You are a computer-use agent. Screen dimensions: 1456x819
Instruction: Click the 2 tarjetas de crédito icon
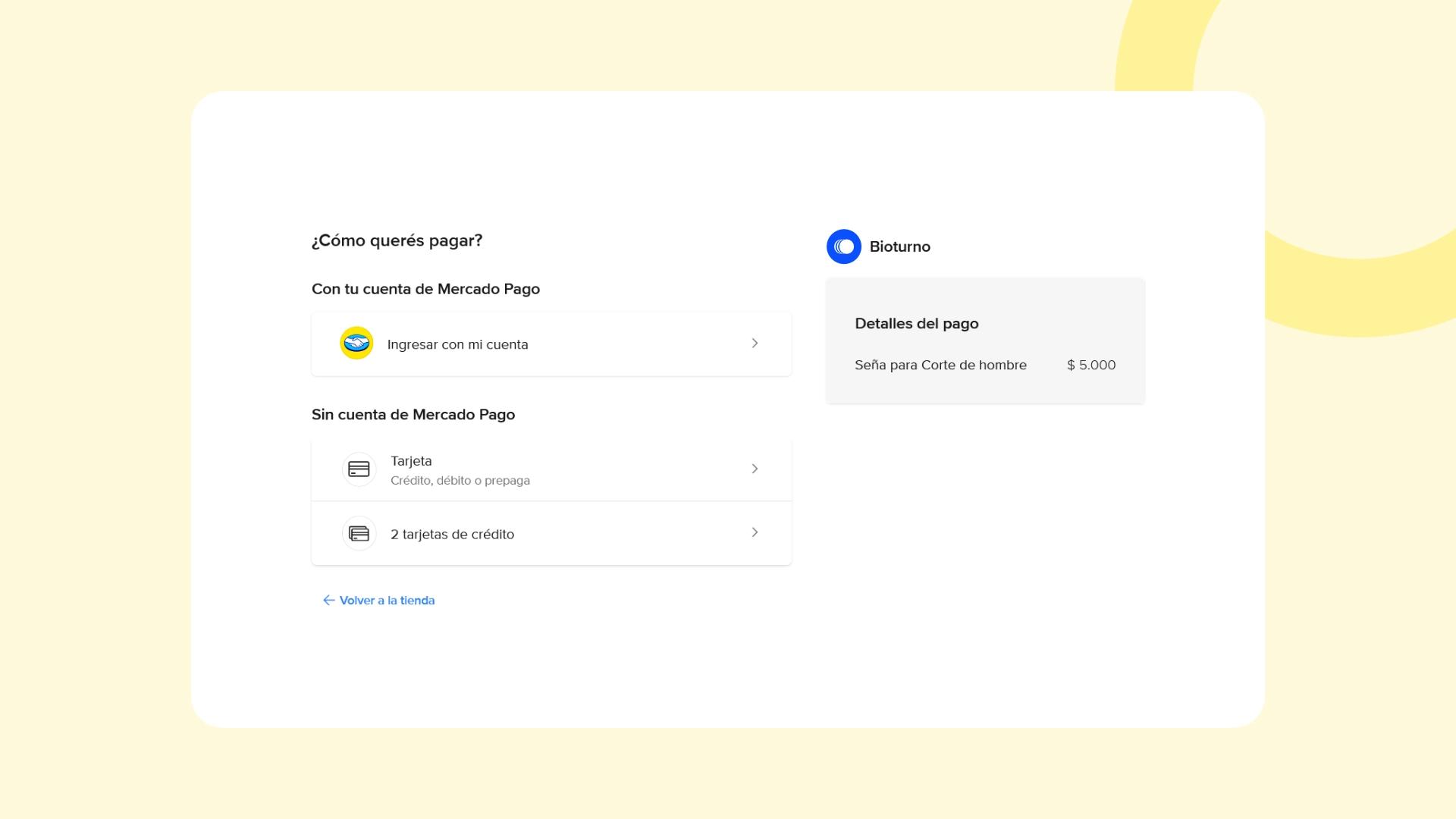coord(359,534)
